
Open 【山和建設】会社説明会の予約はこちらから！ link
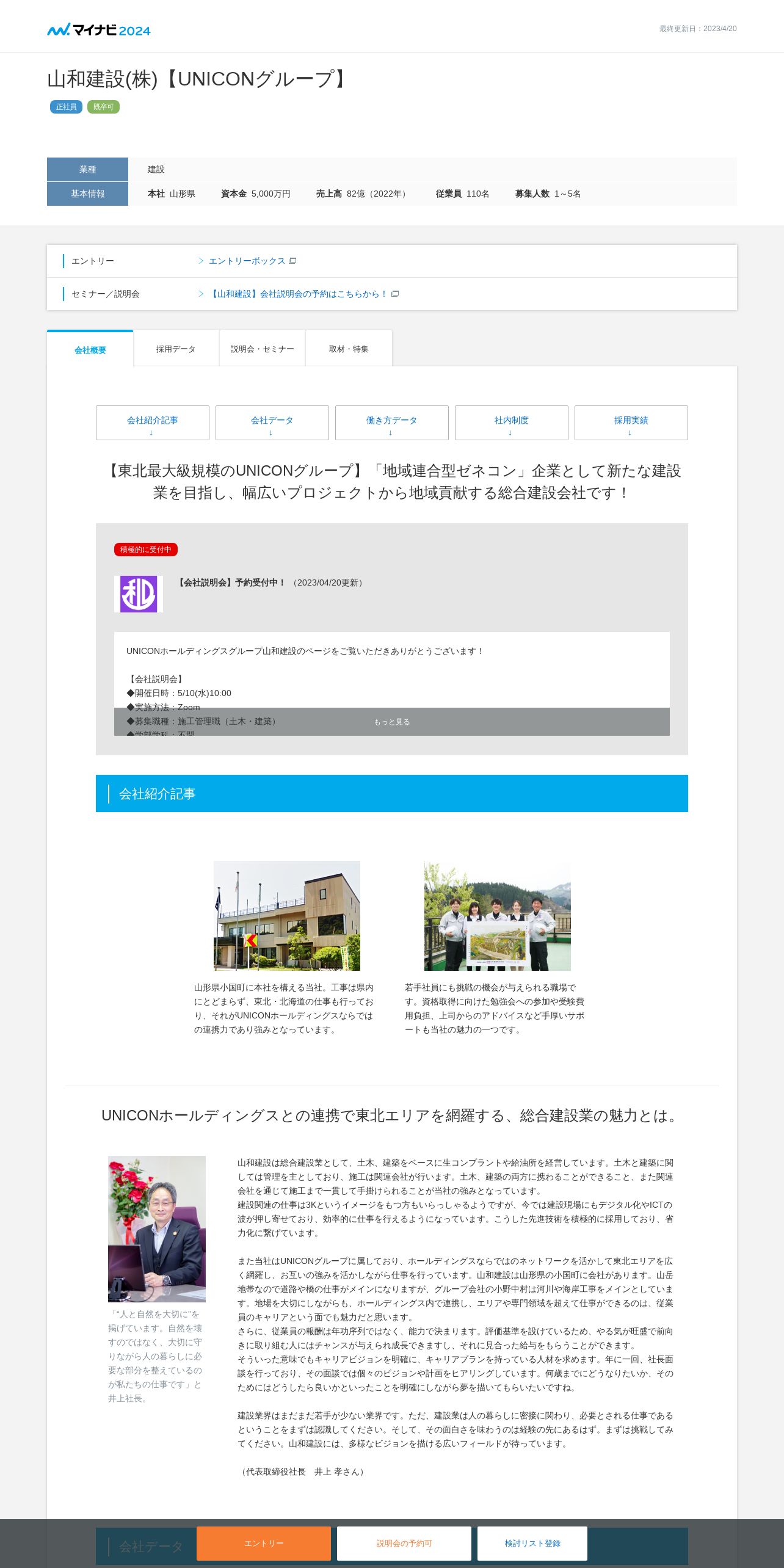[x=298, y=294]
